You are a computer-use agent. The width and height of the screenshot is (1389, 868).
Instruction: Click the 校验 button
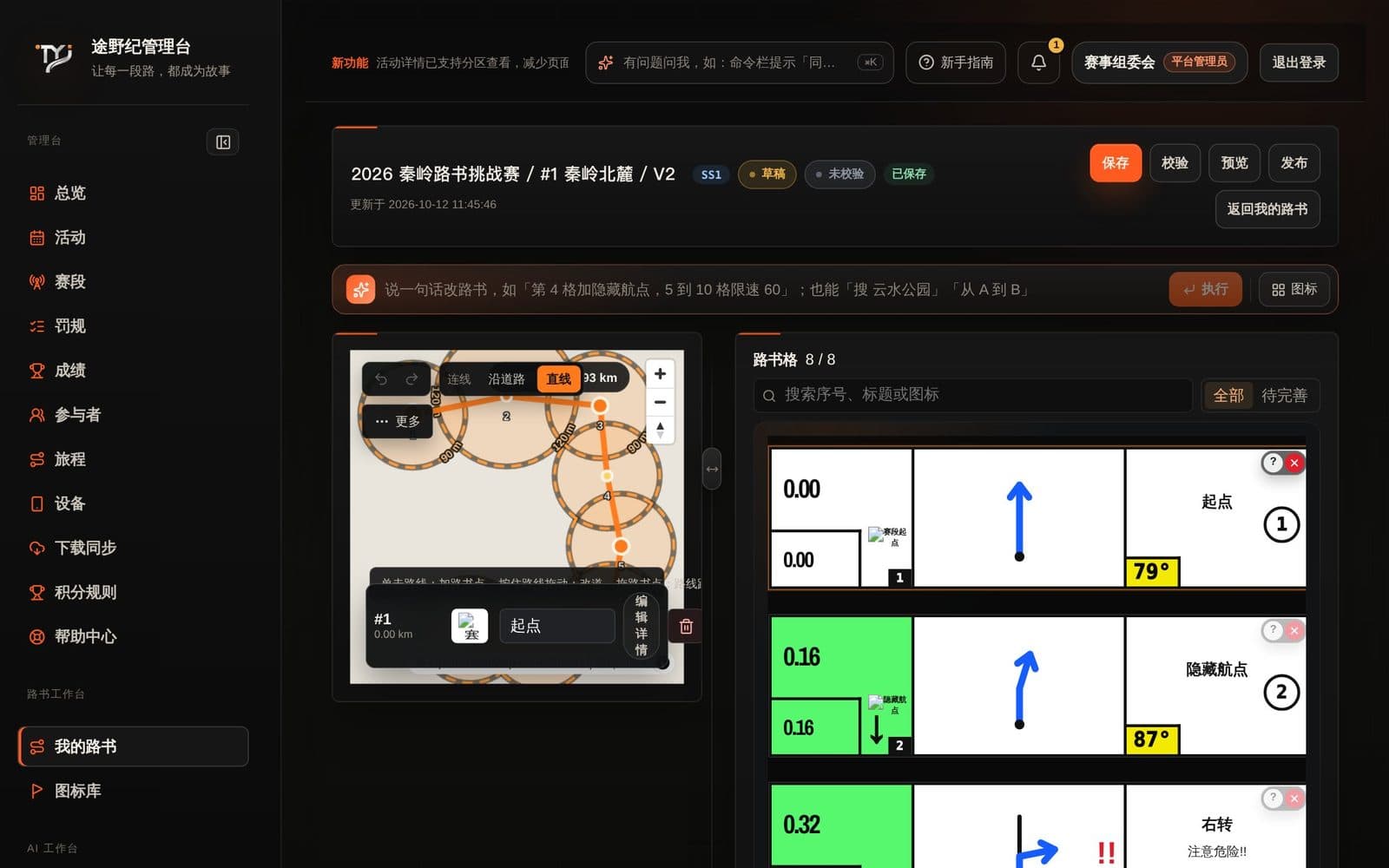pos(1175,162)
